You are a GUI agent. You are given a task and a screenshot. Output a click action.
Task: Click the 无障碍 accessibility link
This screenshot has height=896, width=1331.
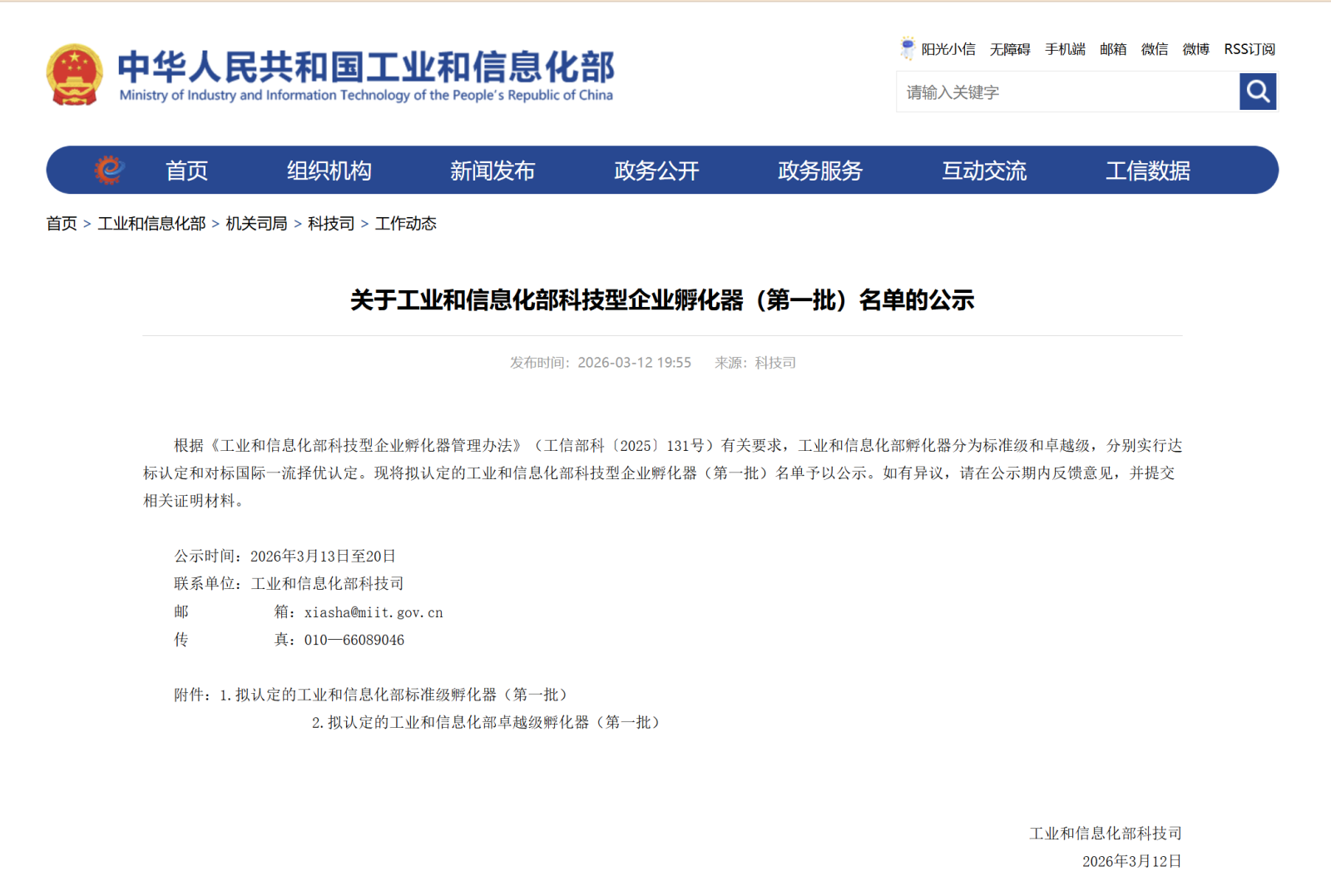click(x=1010, y=49)
